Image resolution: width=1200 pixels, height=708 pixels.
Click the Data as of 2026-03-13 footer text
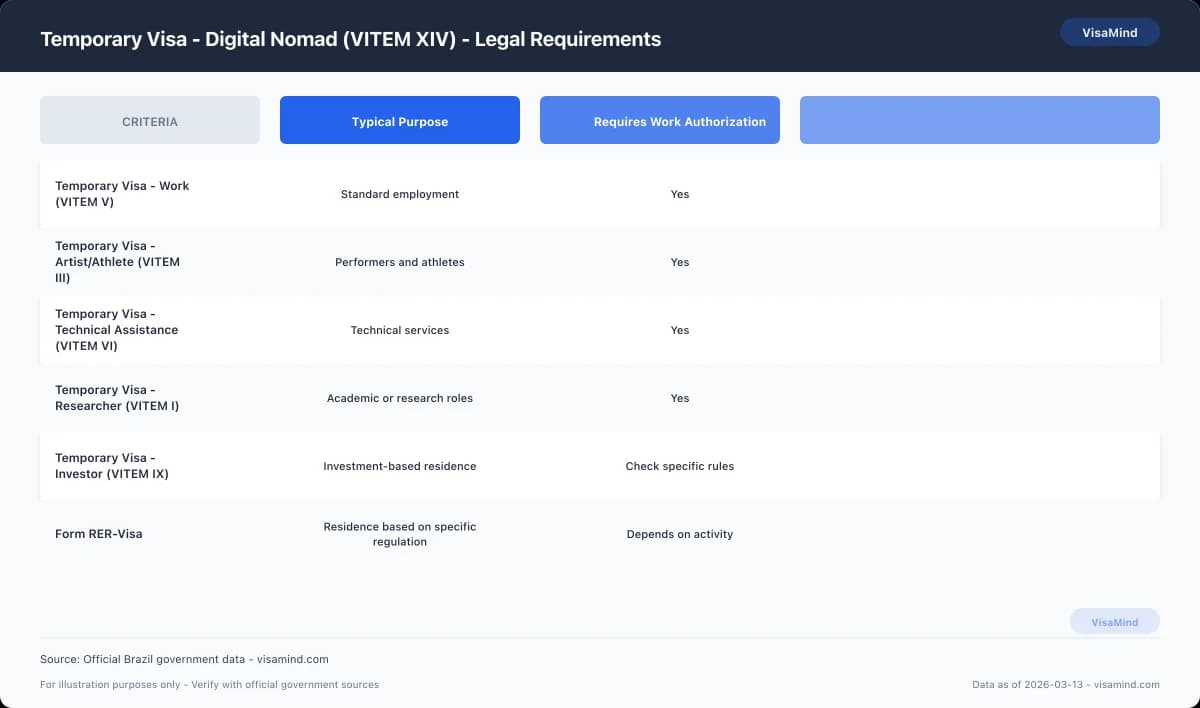(x=1063, y=684)
